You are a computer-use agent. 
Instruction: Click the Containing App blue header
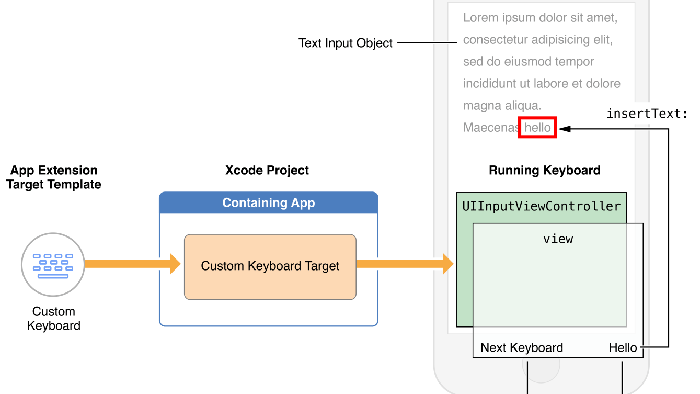click(268, 203)
